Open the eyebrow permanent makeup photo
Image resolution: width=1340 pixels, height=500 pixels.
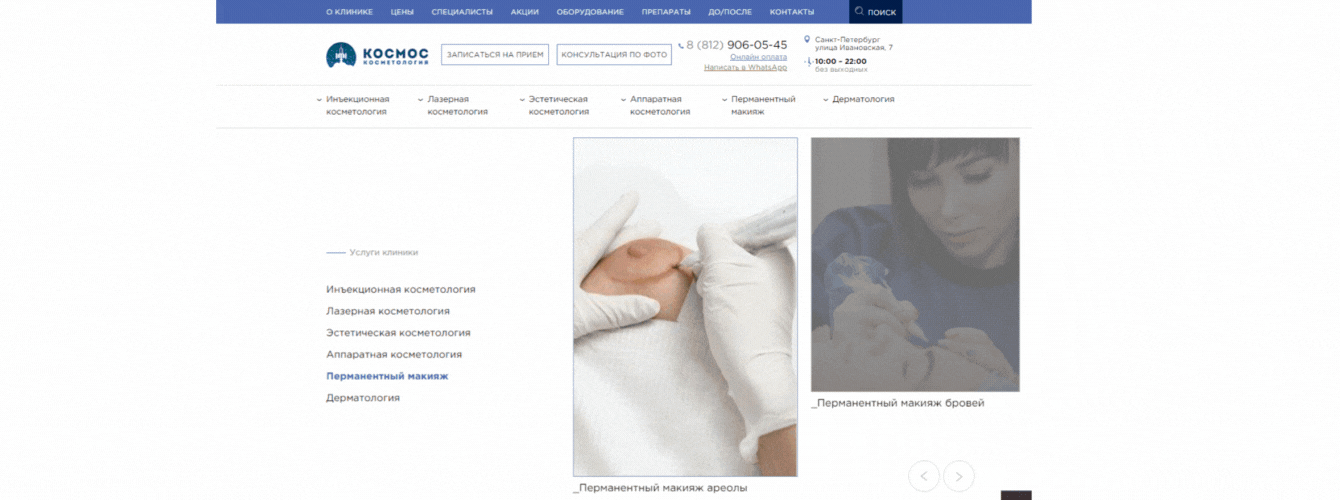915,264
